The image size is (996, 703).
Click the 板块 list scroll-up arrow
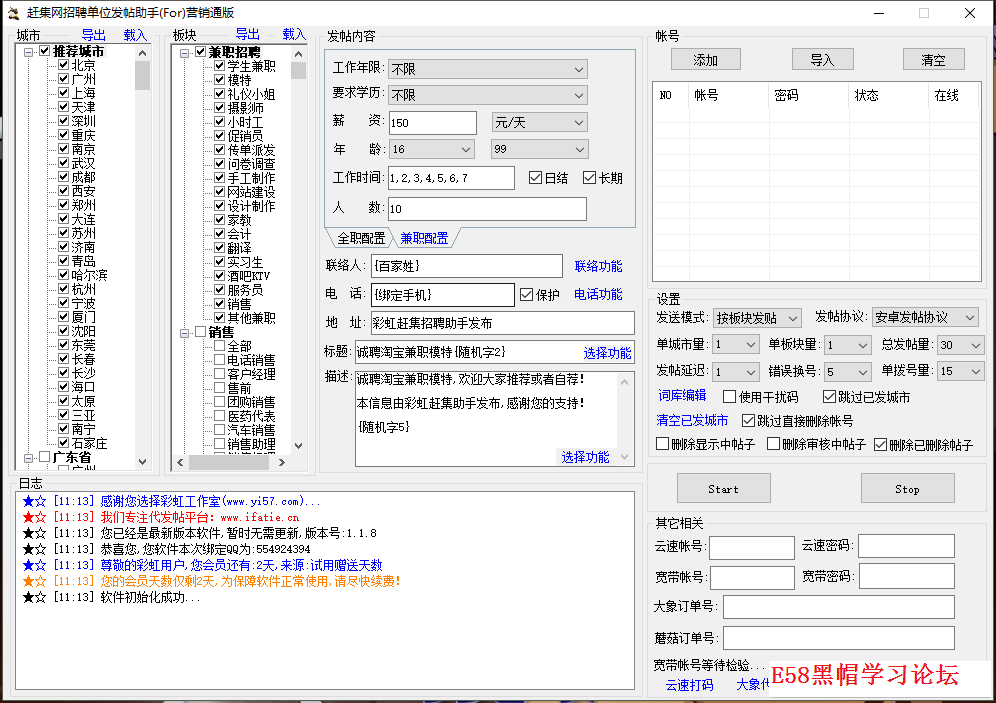coord(298,52)
